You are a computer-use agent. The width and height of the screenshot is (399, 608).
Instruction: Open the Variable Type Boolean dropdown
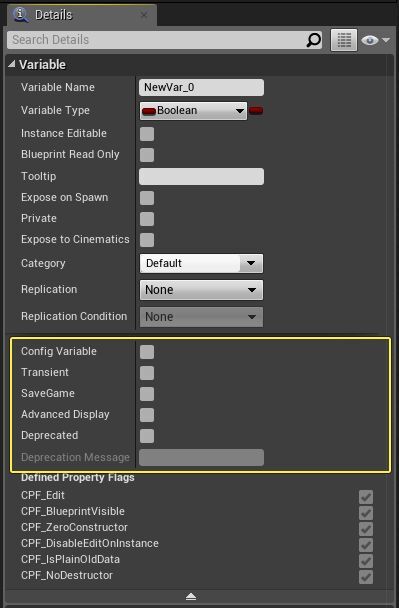[x=193, y=111]
